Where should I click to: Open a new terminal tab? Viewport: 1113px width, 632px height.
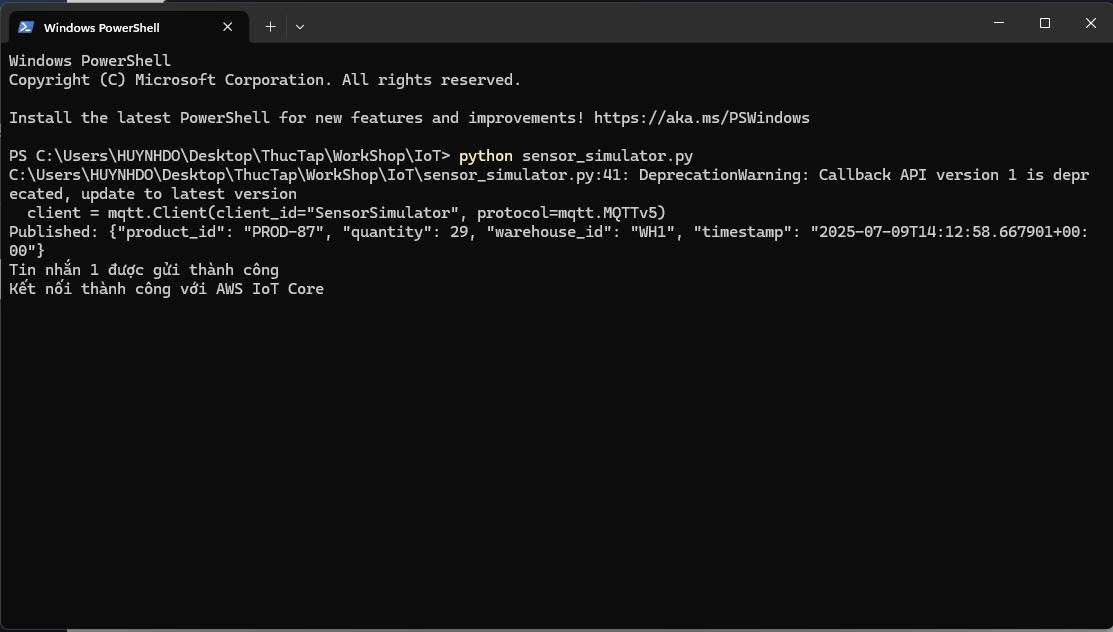(270, 27)
